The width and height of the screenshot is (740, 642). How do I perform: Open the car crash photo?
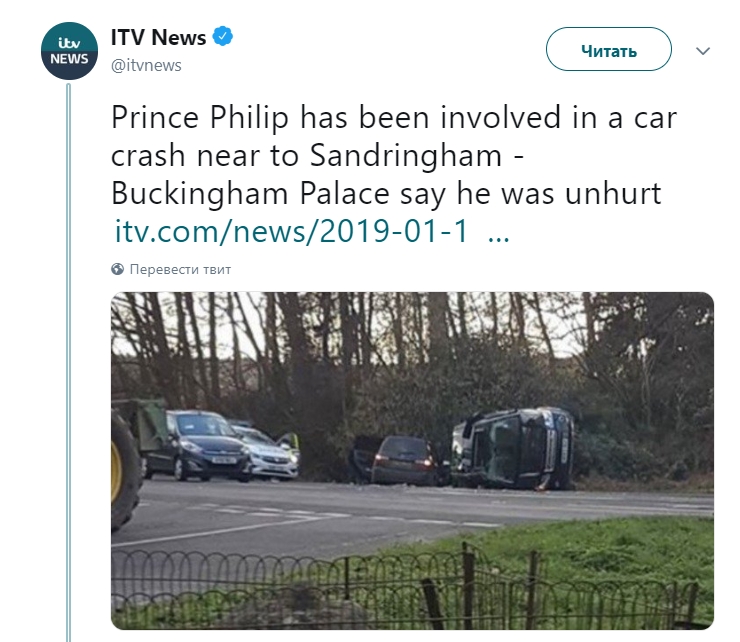click(x=412, y=460)
